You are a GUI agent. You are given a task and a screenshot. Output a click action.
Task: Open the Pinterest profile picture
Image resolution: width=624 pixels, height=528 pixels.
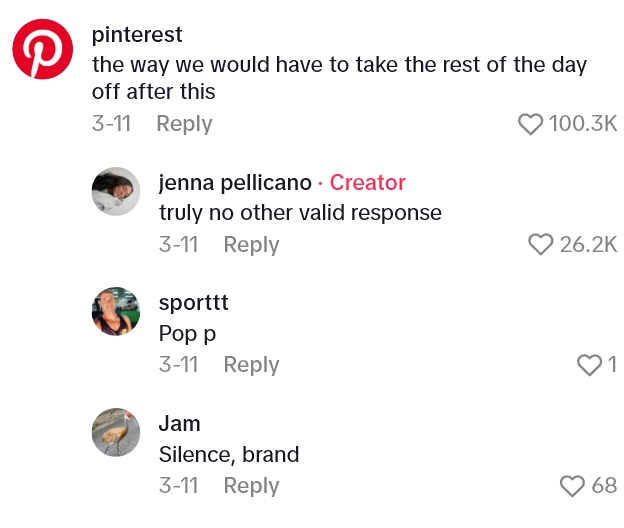(x=42, y=49)
